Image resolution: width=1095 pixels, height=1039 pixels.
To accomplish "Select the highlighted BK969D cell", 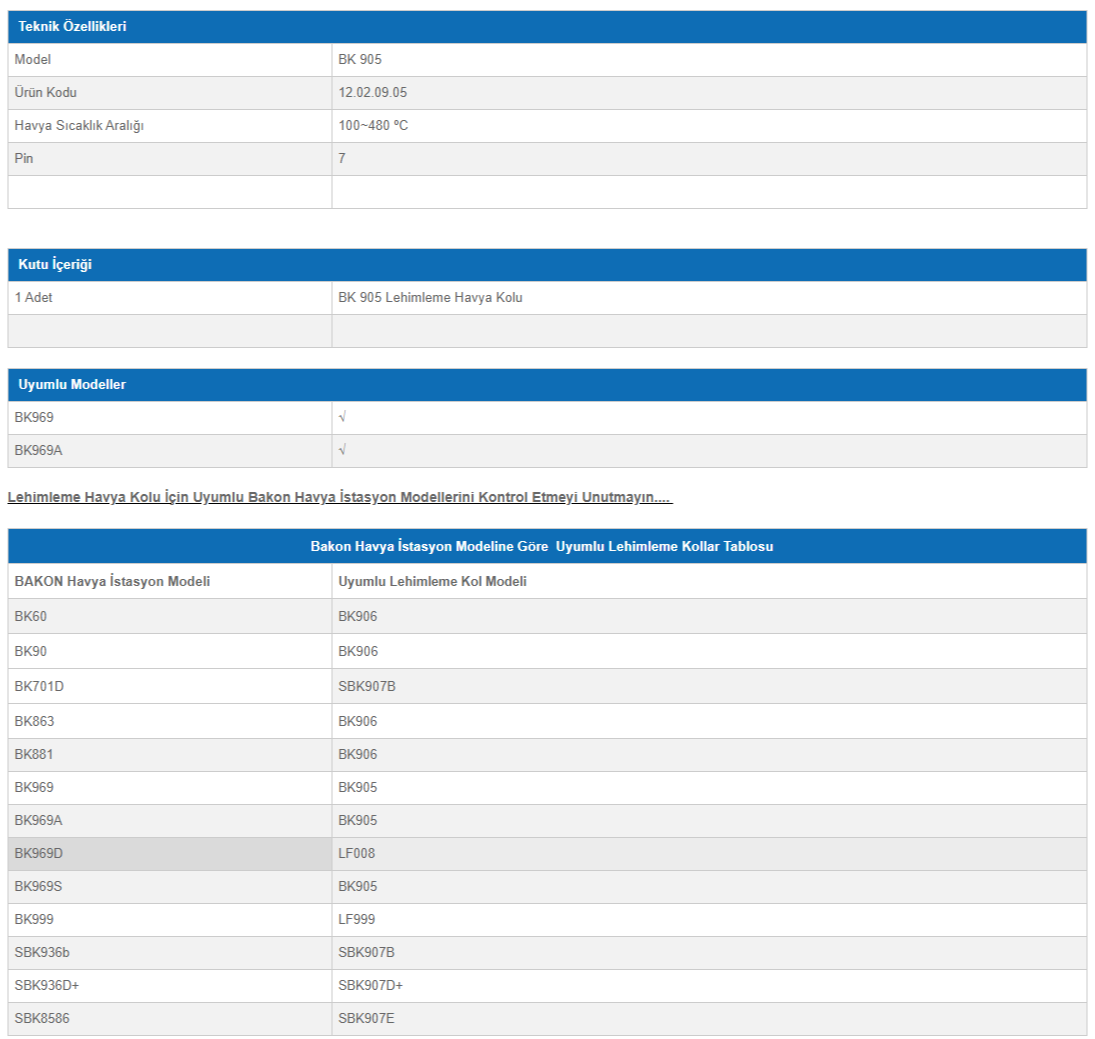I will 170,854.
